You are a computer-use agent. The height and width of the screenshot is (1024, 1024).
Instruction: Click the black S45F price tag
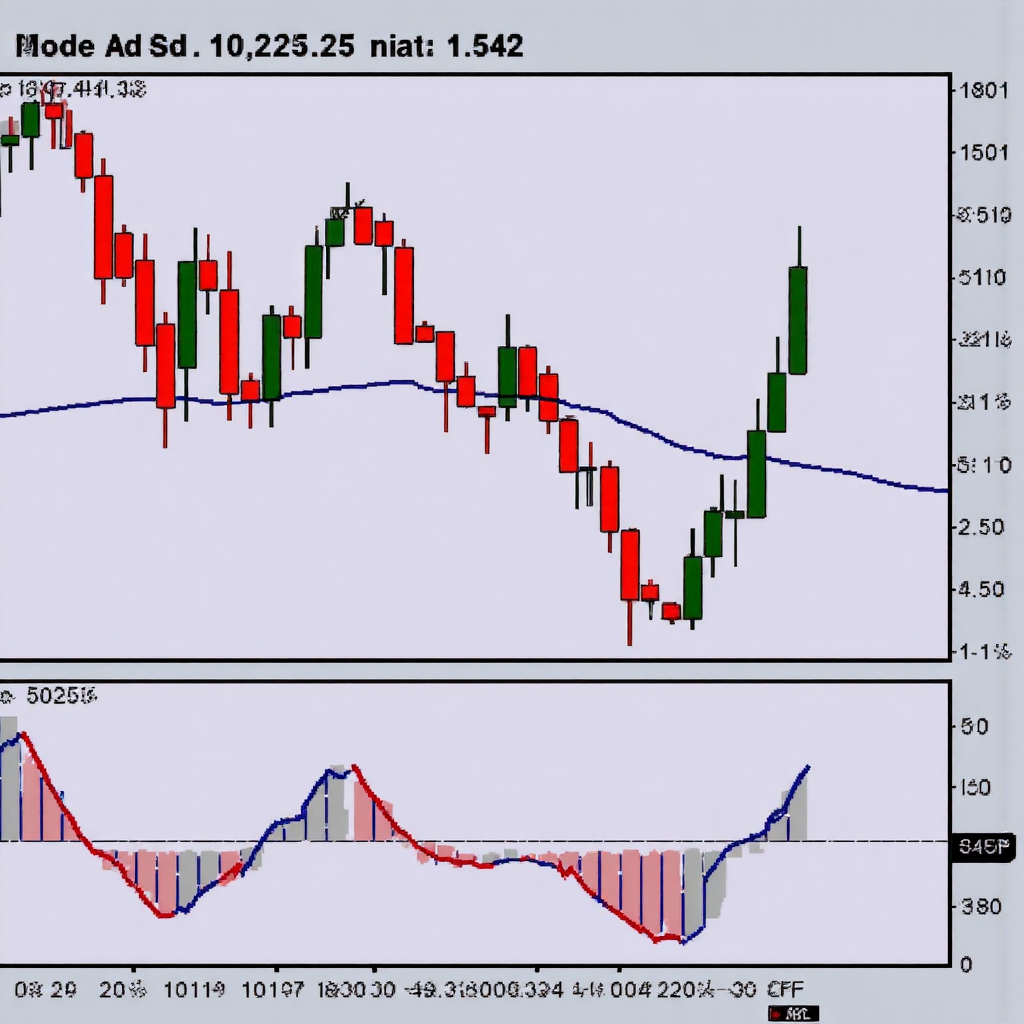[x=984, y=848]
